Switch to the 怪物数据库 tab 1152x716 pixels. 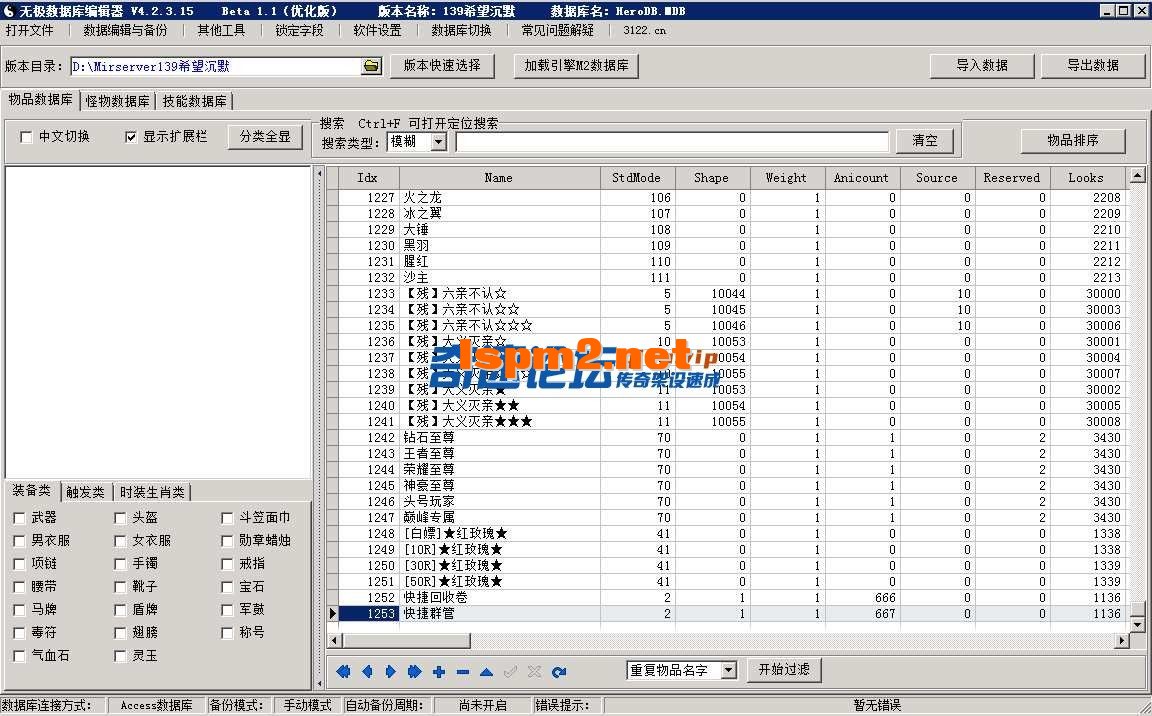click(x=117, y=101)
